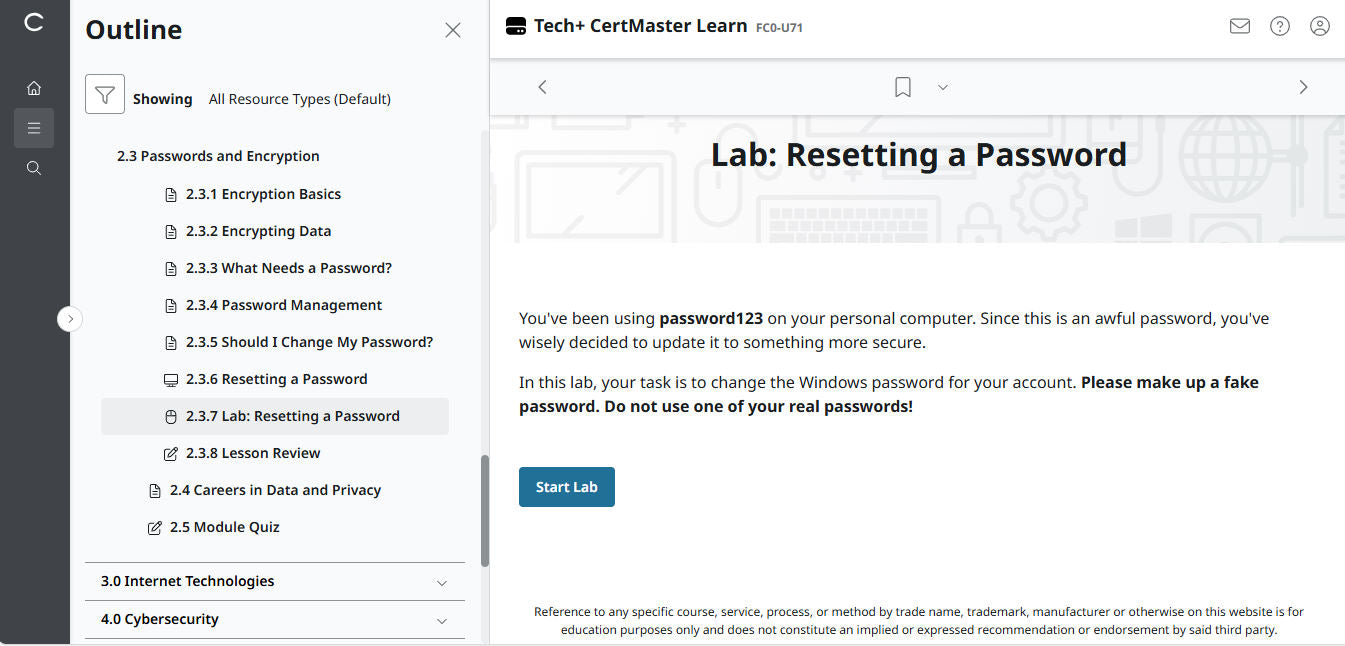This screenshot has height=646, width=1345.
Task: Open the envelope message icon in the header
Action: pyautogui.click(x=1239, y=26)
